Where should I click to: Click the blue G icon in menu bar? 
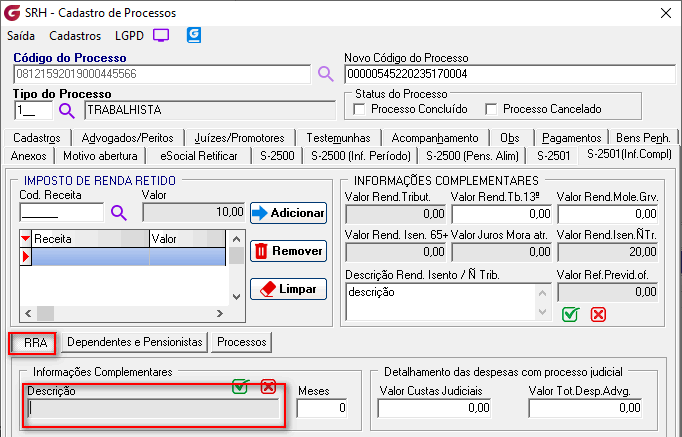(x=194, y=35)
